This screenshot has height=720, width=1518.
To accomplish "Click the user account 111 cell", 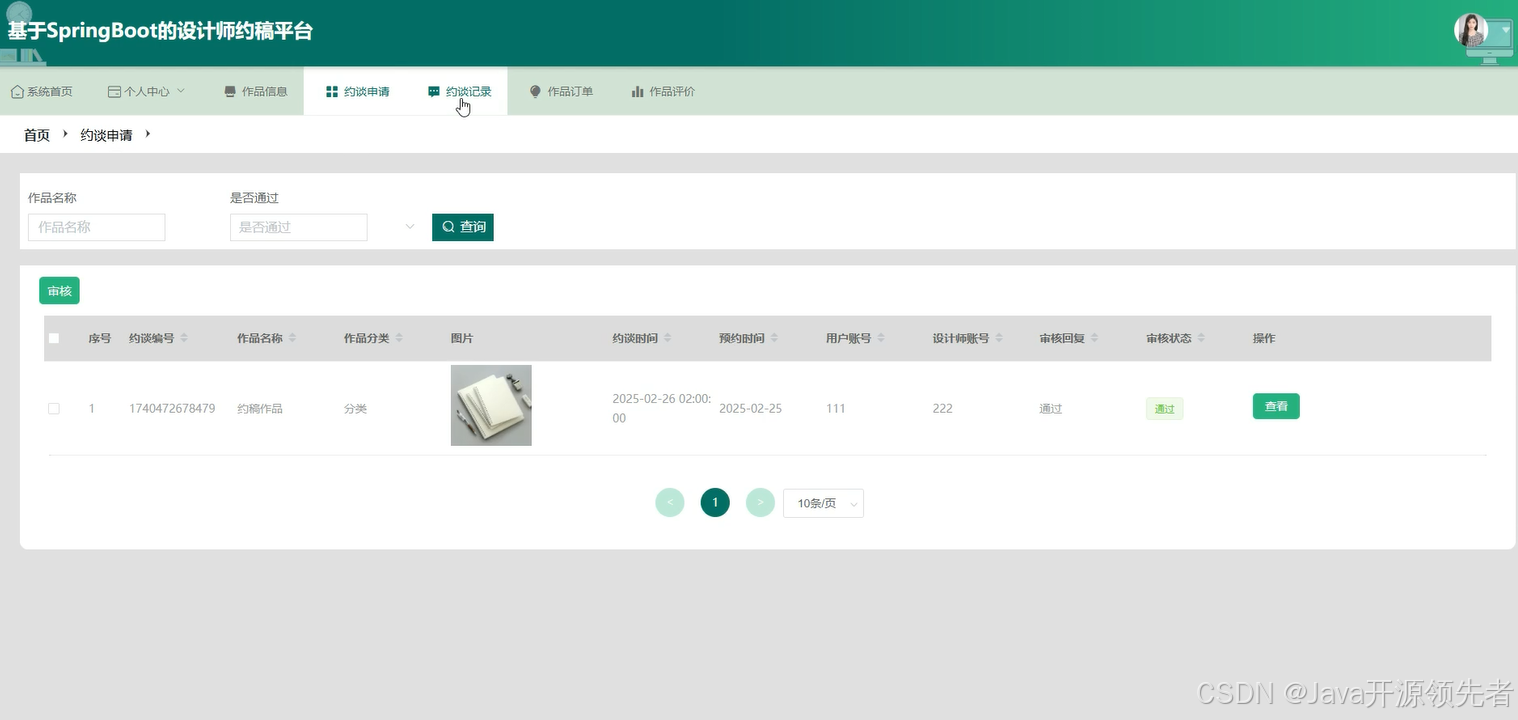I will point(836,408).
